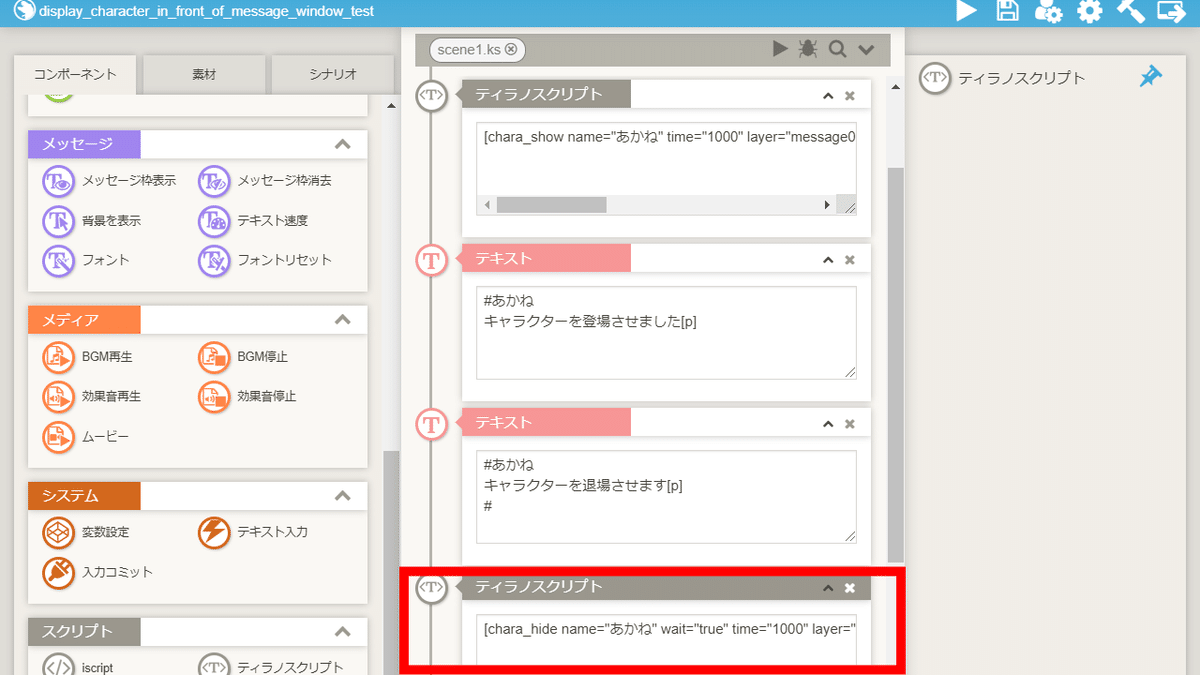Collapse the キャラクターを退場させます text block
The image size is (1200, 675).
[x=828, y=424]
